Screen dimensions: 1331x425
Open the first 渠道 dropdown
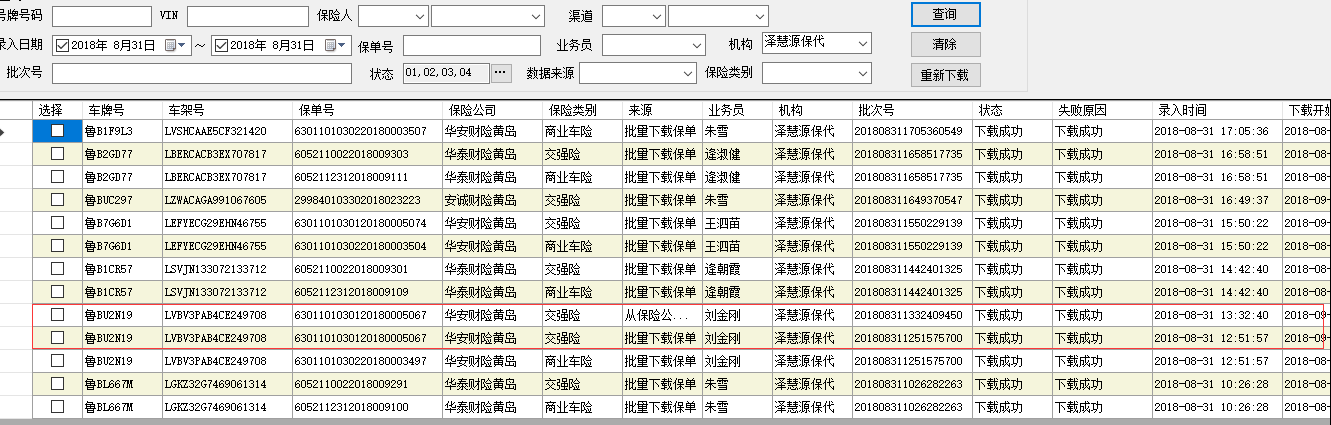click(x=633, y=16)
